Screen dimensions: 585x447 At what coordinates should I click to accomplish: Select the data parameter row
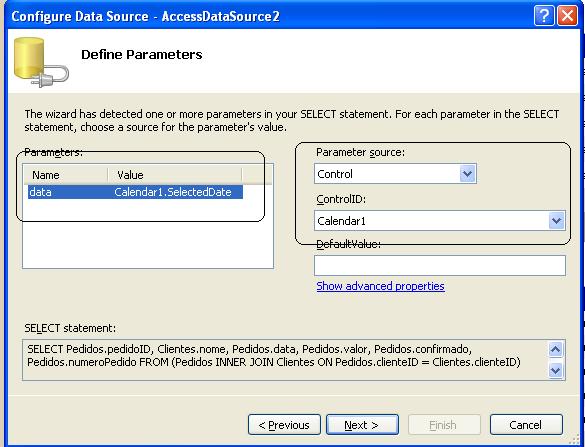click(x=135, y=192)
